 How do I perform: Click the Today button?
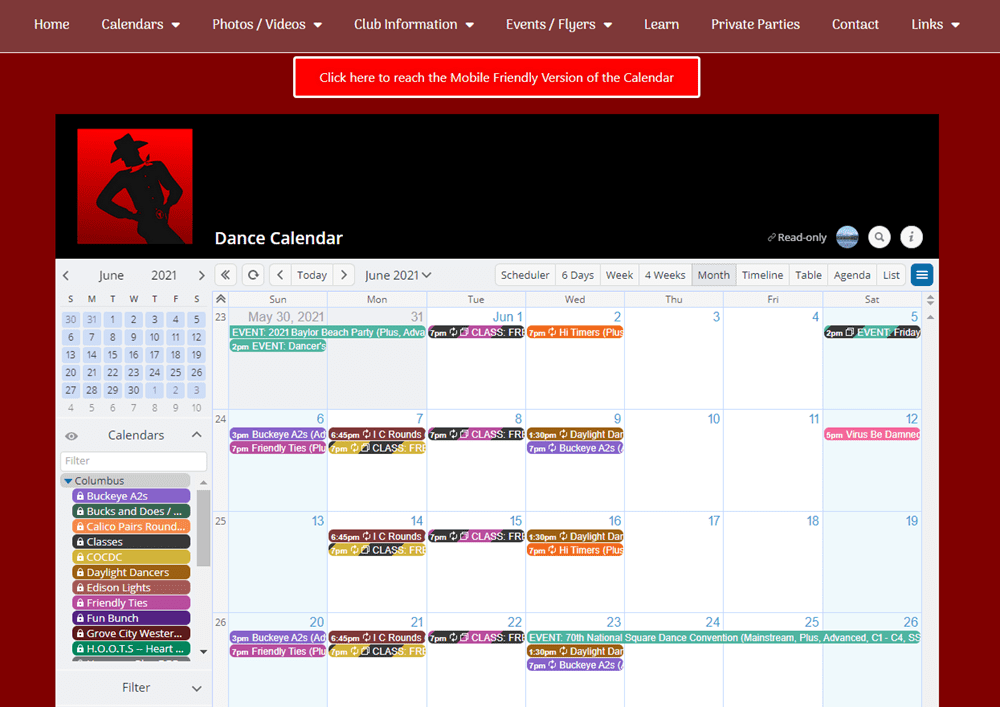point(312,275)
